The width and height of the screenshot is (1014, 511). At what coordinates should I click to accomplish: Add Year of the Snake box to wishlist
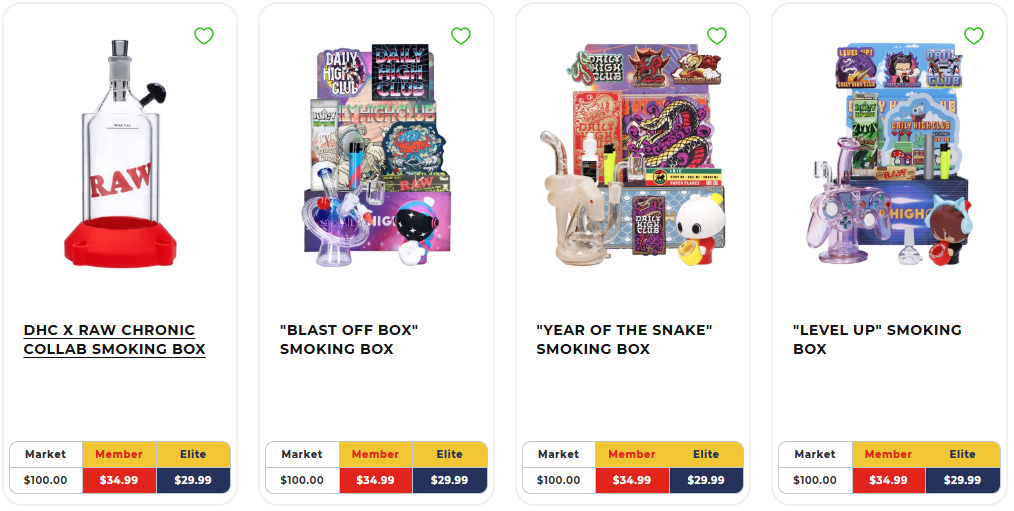717,36
